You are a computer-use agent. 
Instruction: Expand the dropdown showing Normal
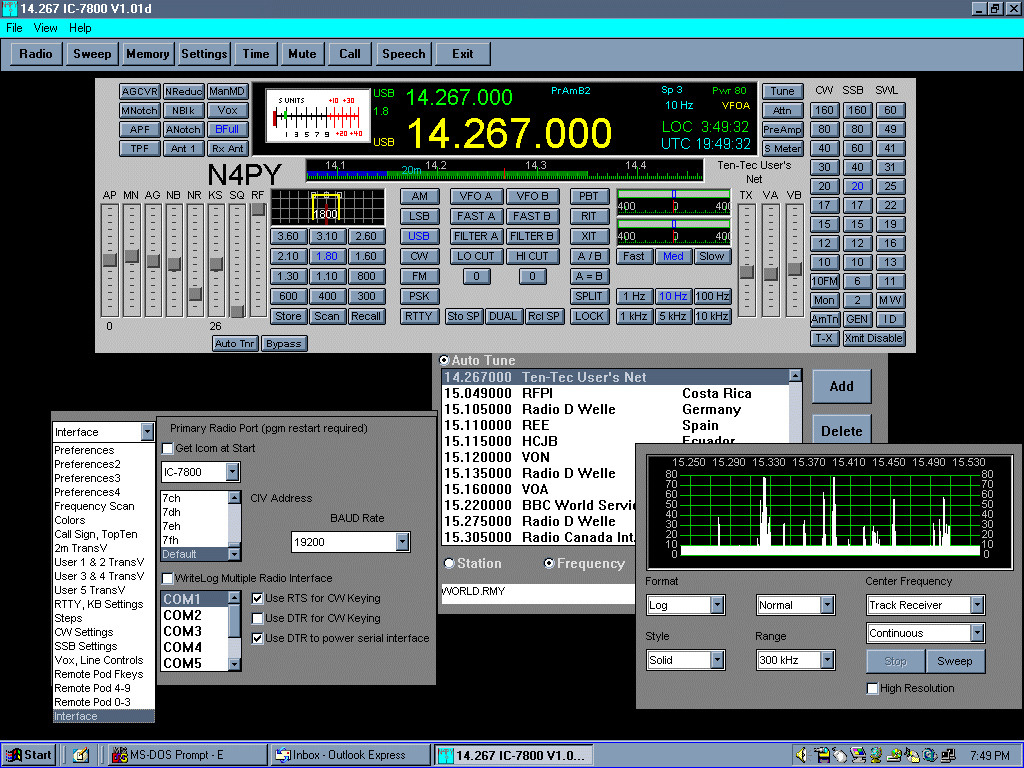827,605
